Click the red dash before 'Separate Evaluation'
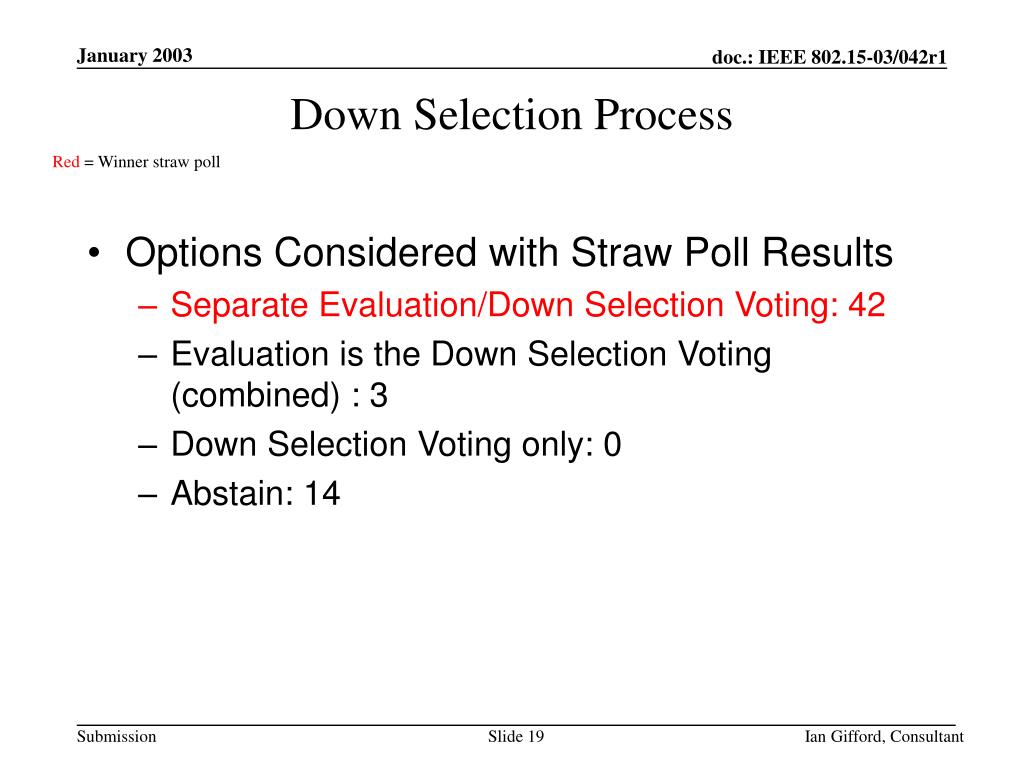This screenshot has height=768, width=1024. coord(148,307)
